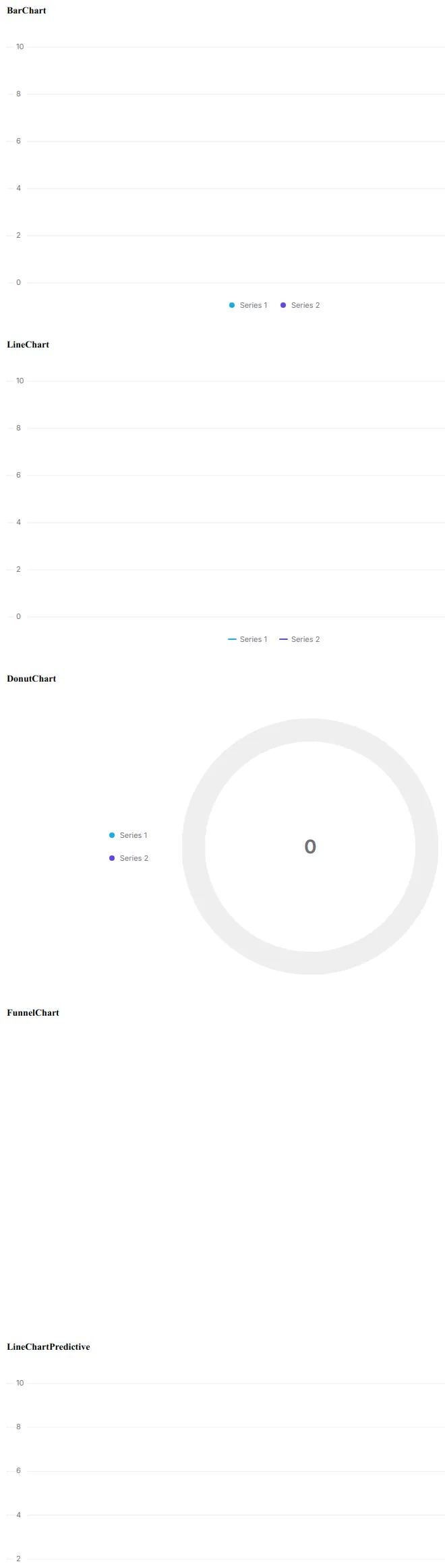Click the blue Series 1 line marker in LineChart
The width and height of the screenshot is (445, 1568).
tap(233, 639)
